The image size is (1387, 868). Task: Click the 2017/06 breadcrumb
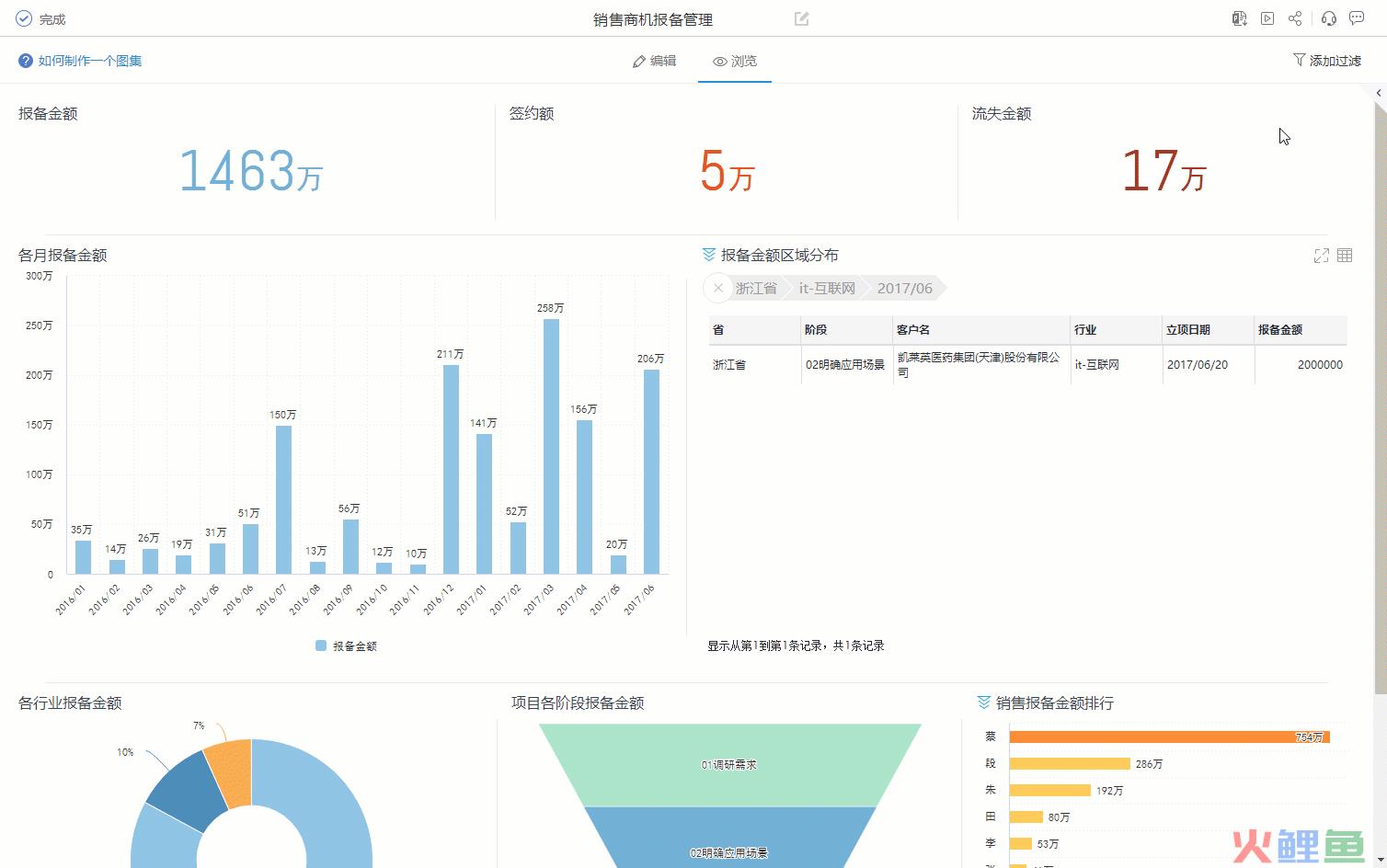904,288
